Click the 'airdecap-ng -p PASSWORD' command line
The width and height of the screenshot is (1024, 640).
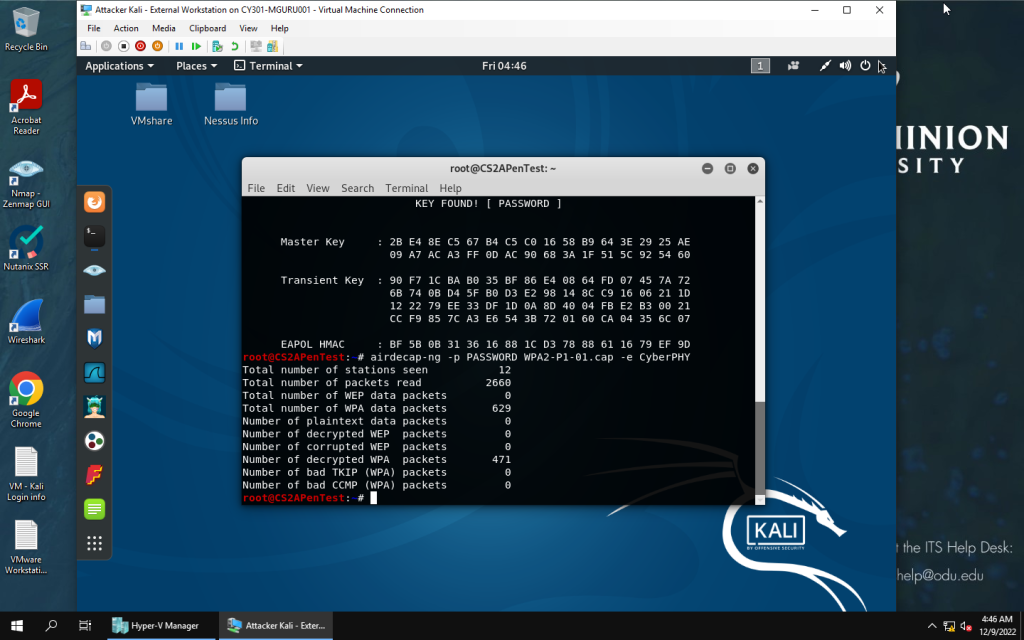(x=530, y=357)
